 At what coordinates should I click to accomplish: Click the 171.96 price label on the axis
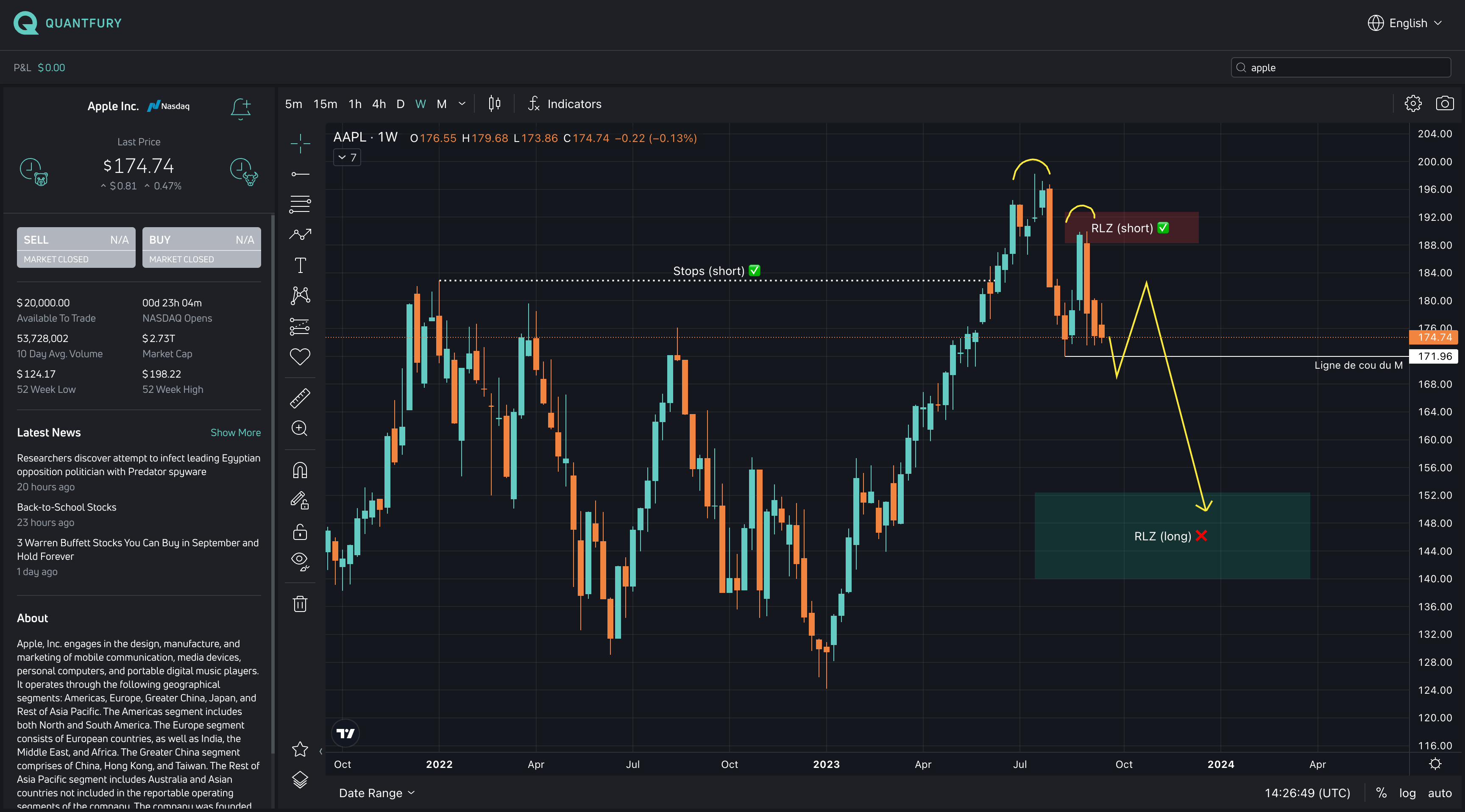coord(1434,356)
